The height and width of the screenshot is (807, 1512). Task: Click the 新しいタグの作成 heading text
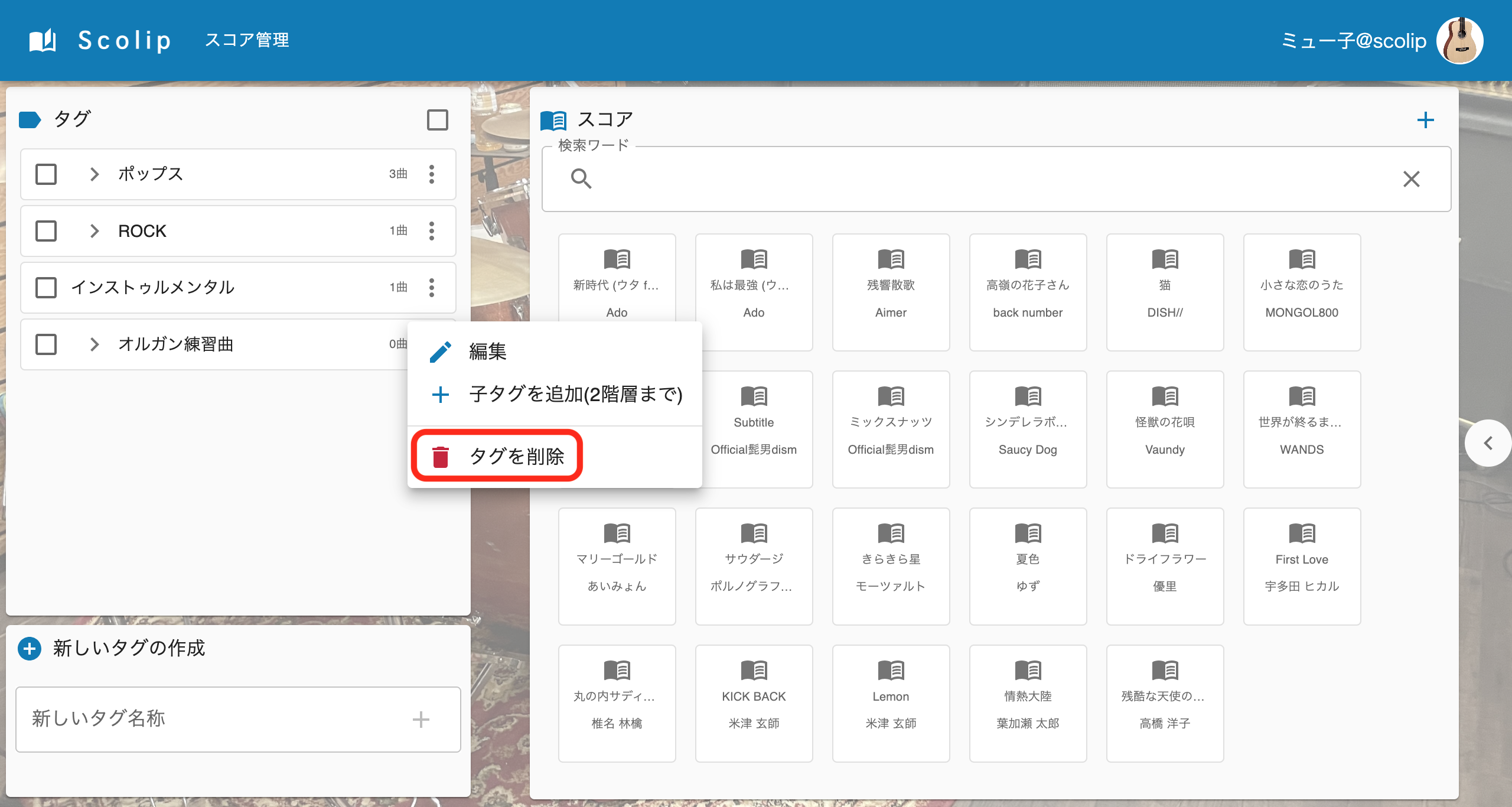(129, 648)
